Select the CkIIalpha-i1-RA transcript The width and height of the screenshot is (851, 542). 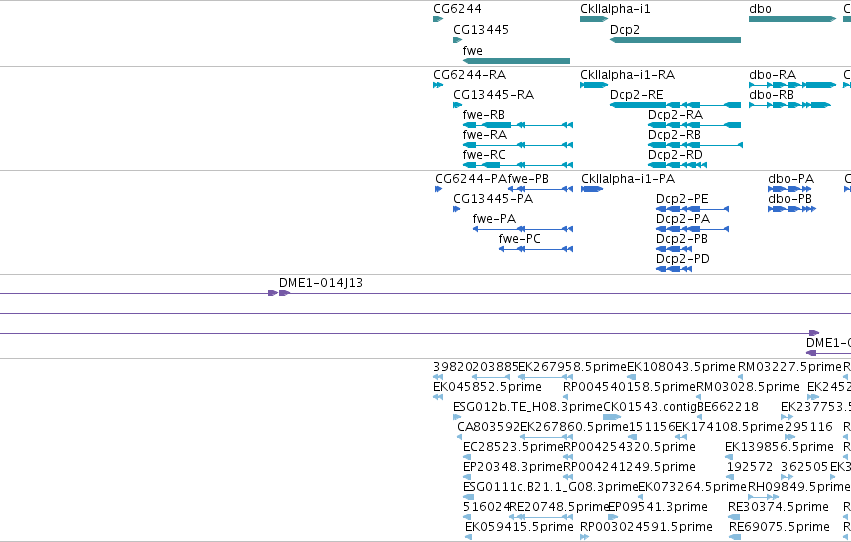594,85
